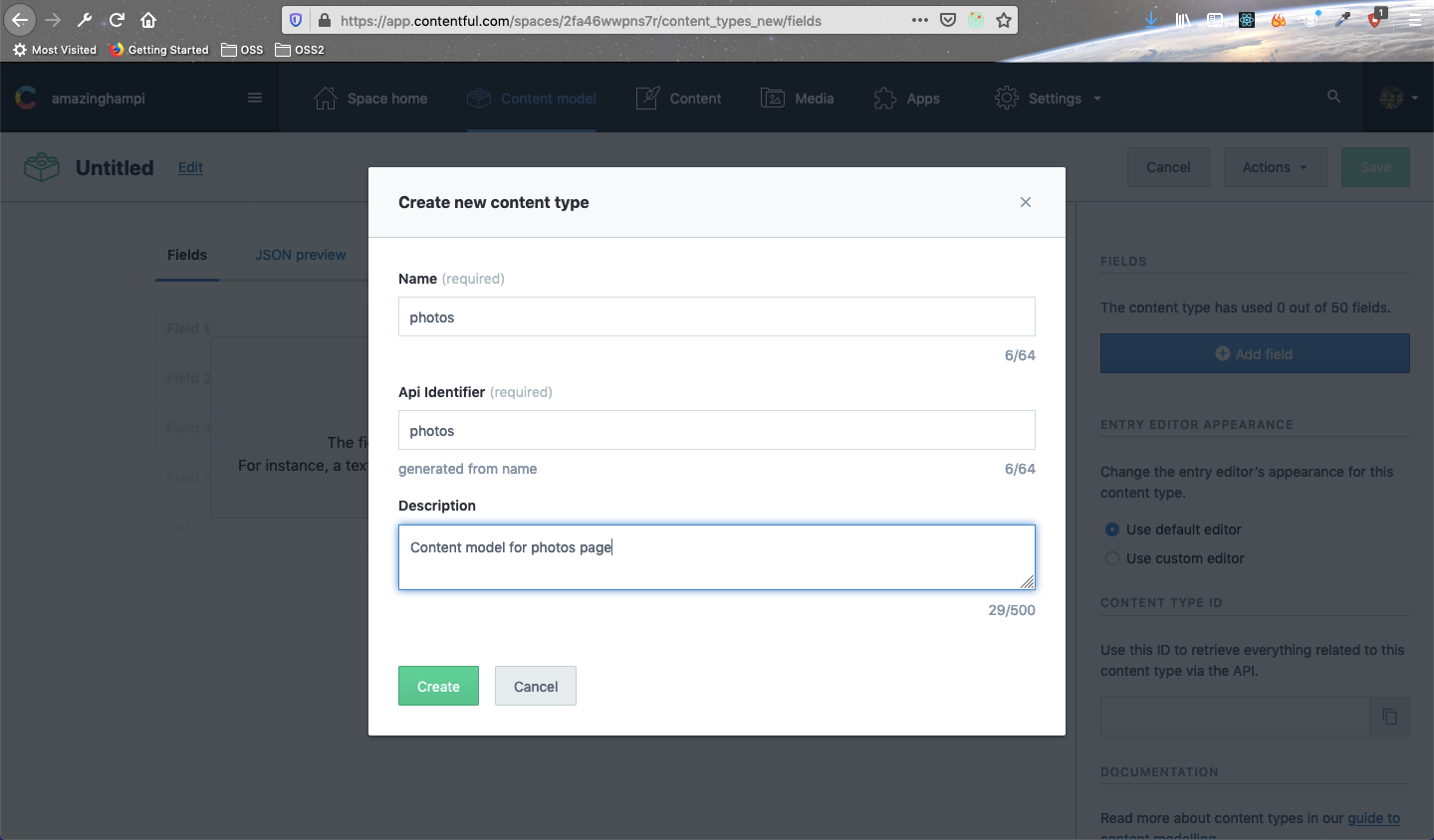Select the Use custom editor radio button
This screenshot has width=1434, height=840.
coord(1112,558)
